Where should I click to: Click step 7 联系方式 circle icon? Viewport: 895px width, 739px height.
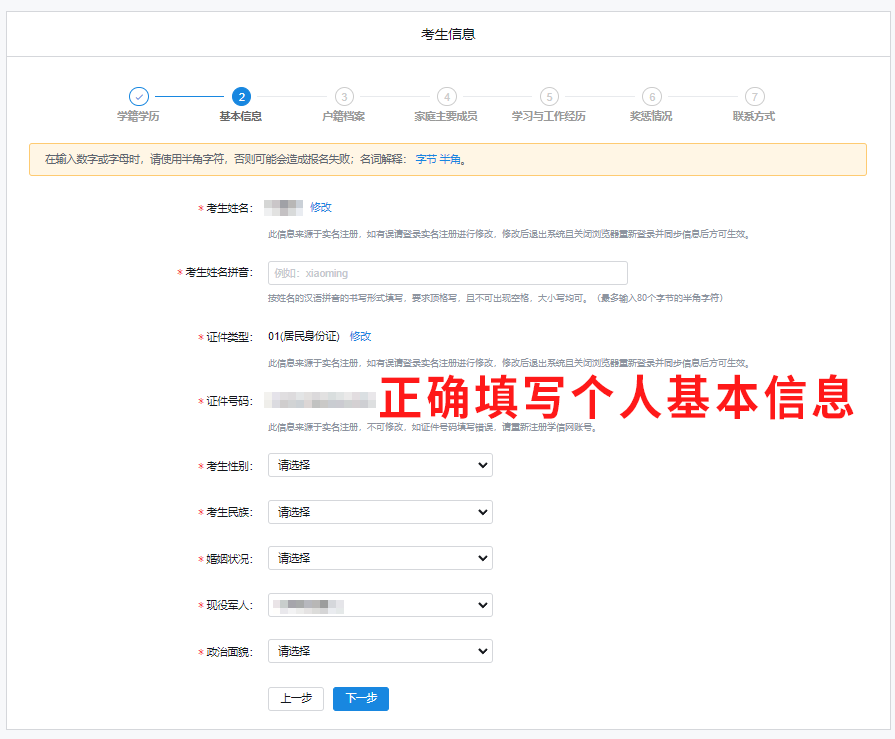click(754, 97)
